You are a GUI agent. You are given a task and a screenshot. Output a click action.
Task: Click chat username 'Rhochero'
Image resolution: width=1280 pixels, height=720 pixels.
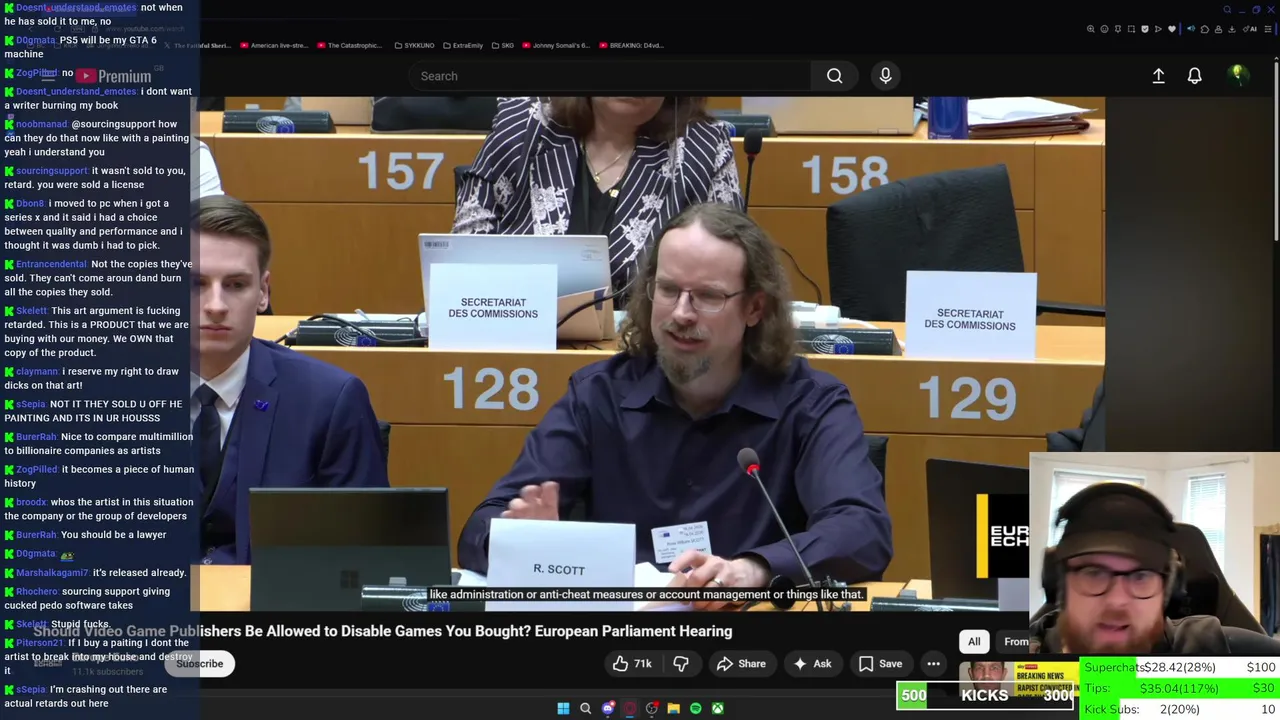coord(37,591)
